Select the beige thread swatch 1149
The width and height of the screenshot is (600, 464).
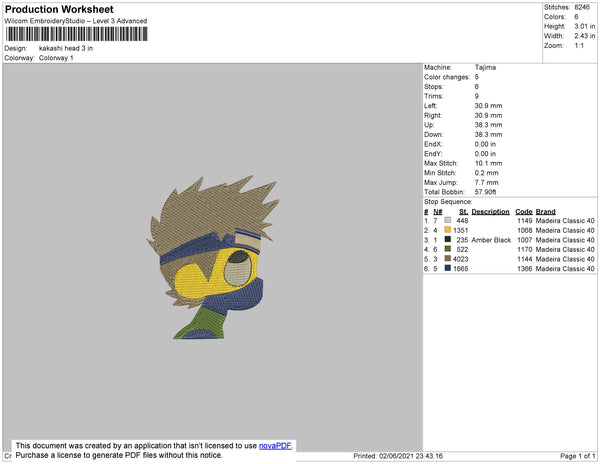tap(447, 220)
